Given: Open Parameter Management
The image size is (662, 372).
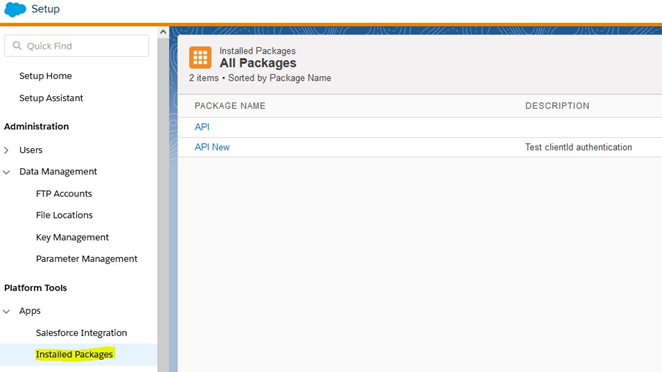Looking at the screenshot, I should point(87,259).
